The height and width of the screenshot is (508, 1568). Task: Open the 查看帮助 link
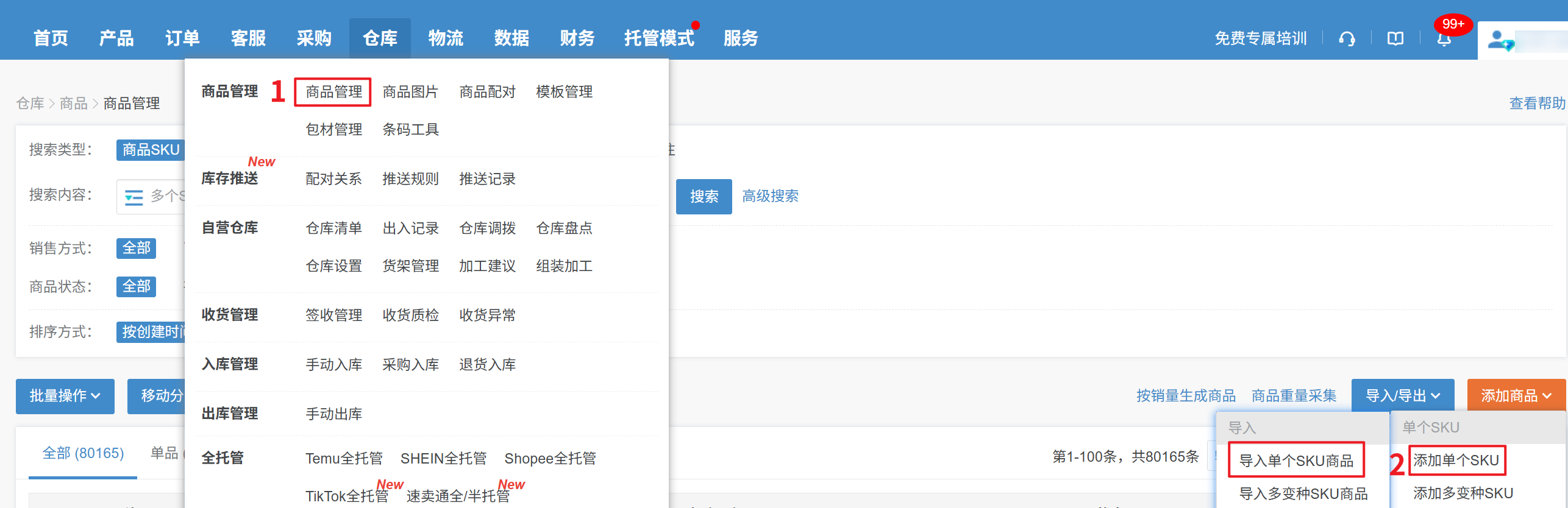1536,104
